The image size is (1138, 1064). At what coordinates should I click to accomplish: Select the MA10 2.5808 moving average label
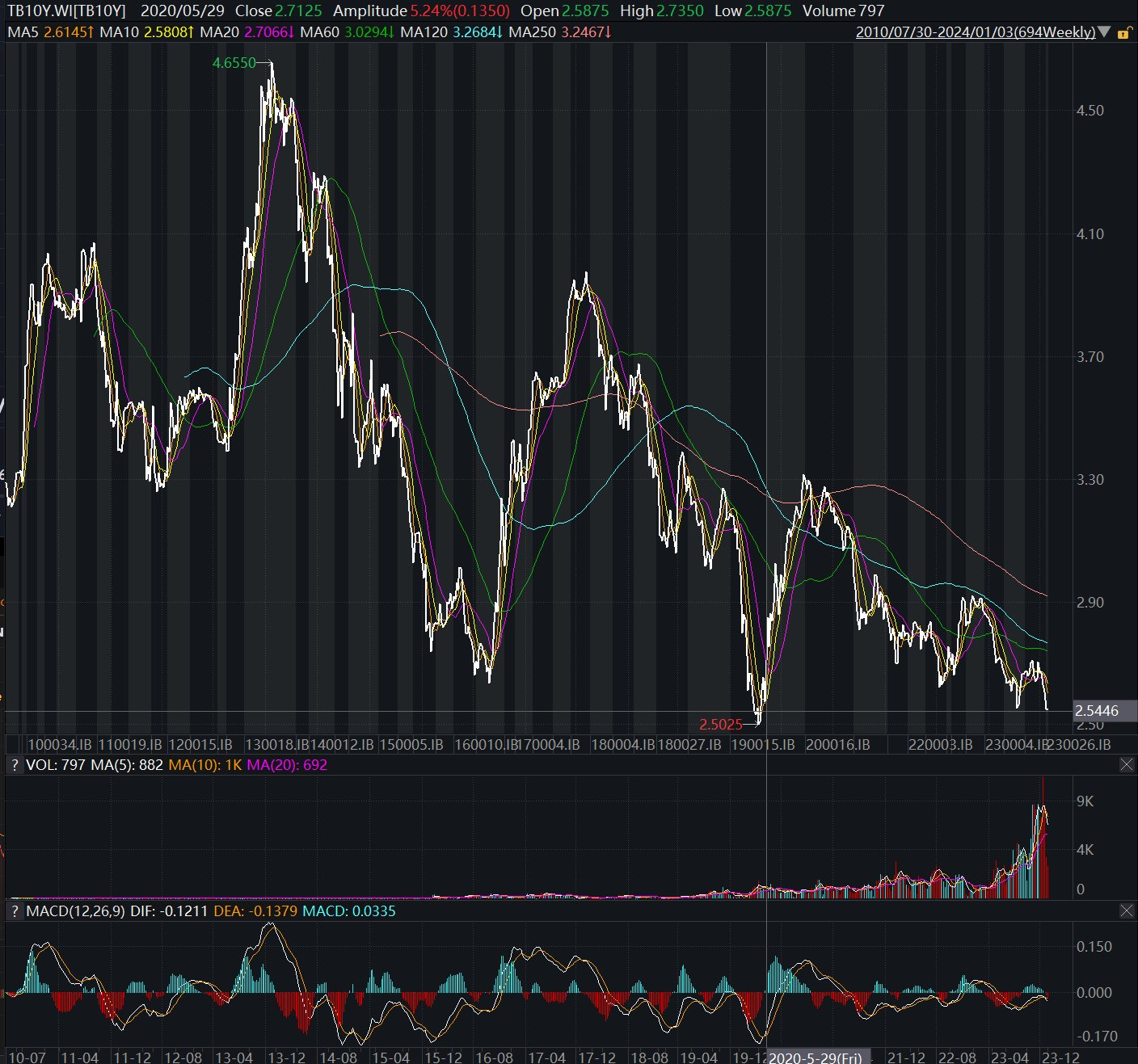(x=147, y=32)
